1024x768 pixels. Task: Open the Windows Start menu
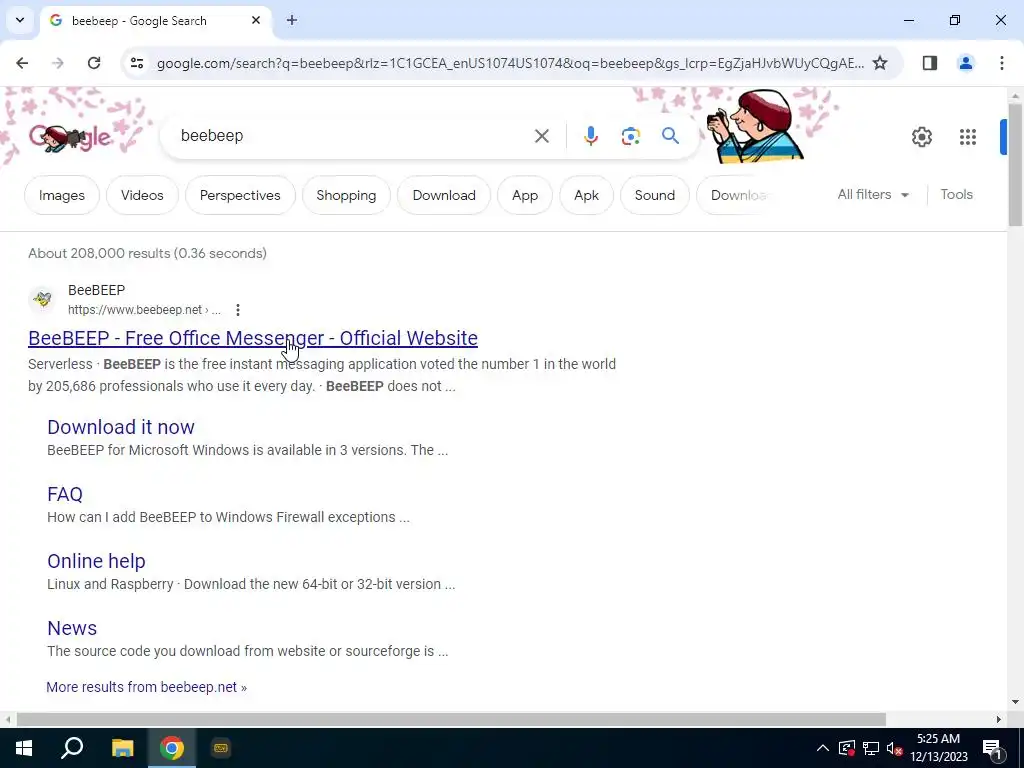pyautogui.click(x=24, y=748)
